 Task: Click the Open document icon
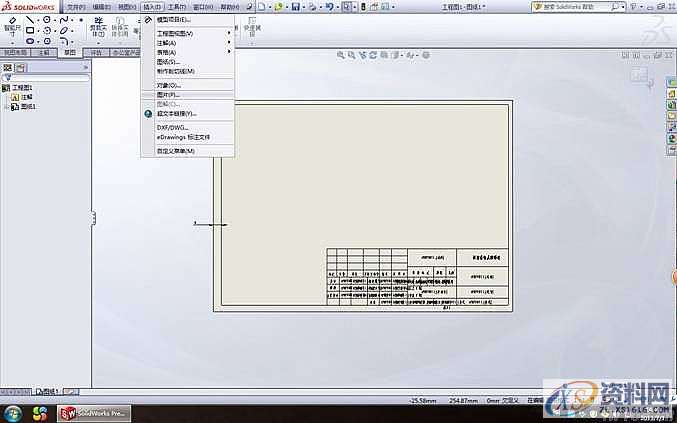(278, 6)
